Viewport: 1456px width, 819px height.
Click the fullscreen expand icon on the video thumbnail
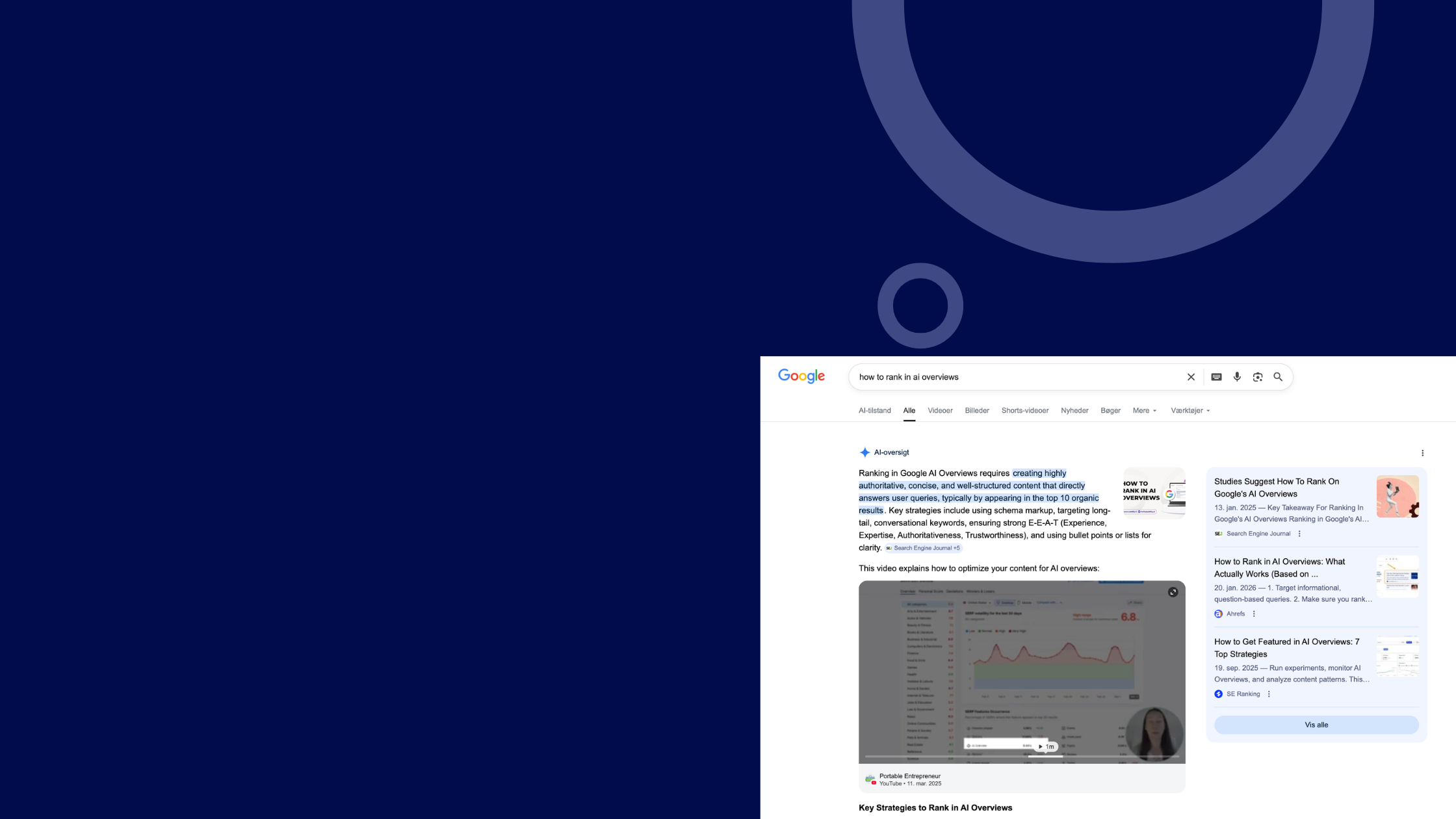pos(1173,592)
